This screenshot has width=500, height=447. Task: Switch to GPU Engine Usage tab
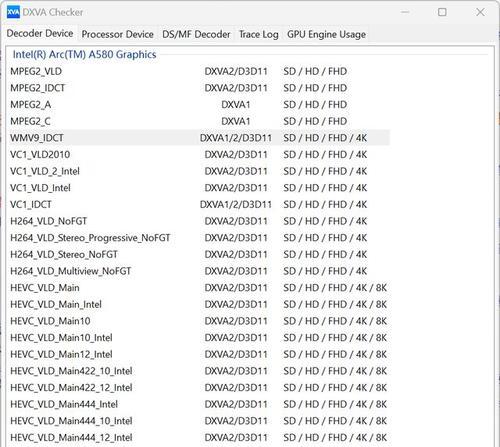326,34
